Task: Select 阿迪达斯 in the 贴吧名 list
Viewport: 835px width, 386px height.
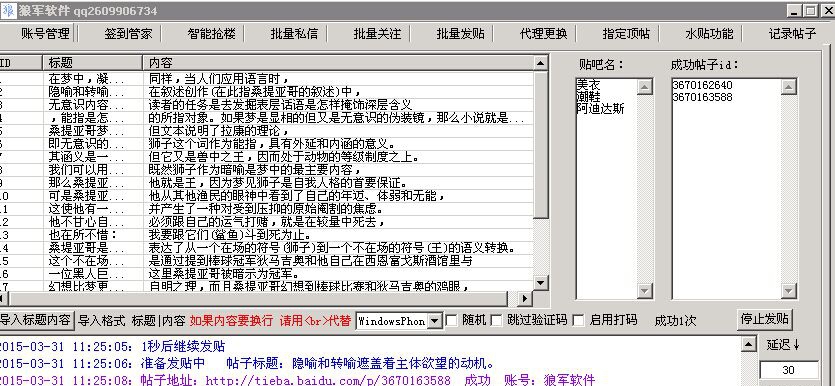Action: point(600,109)
